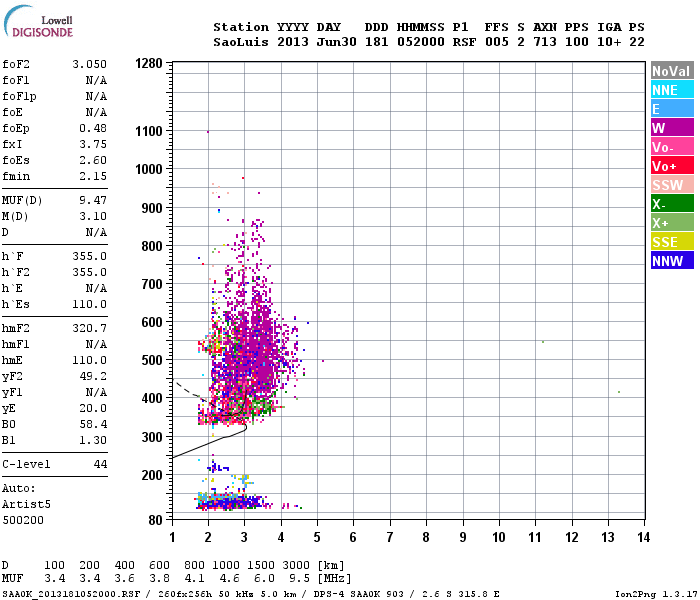Click the fmin value 2.15
The image size is (700, 600).
tap(93, 176)
